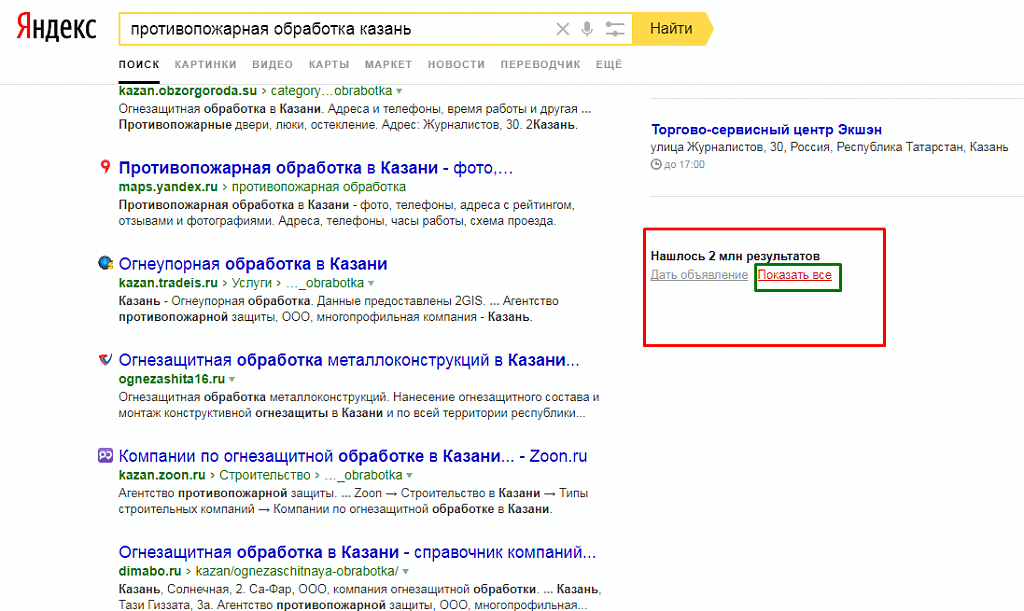The height and width of the screenshot is (611, 1024).
Task: Click the 'до 17:00' hours text
Action: point(684,164)
